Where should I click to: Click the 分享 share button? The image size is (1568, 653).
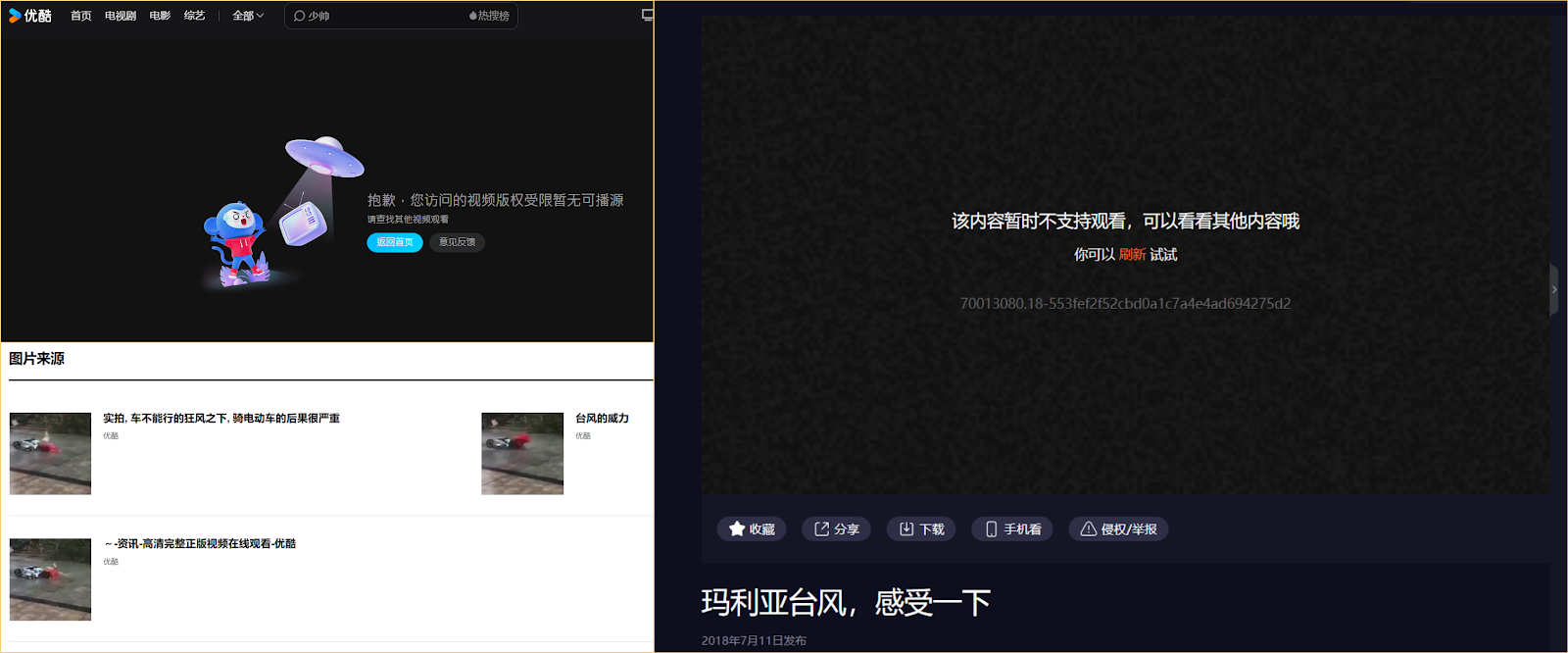coord(836,529)
